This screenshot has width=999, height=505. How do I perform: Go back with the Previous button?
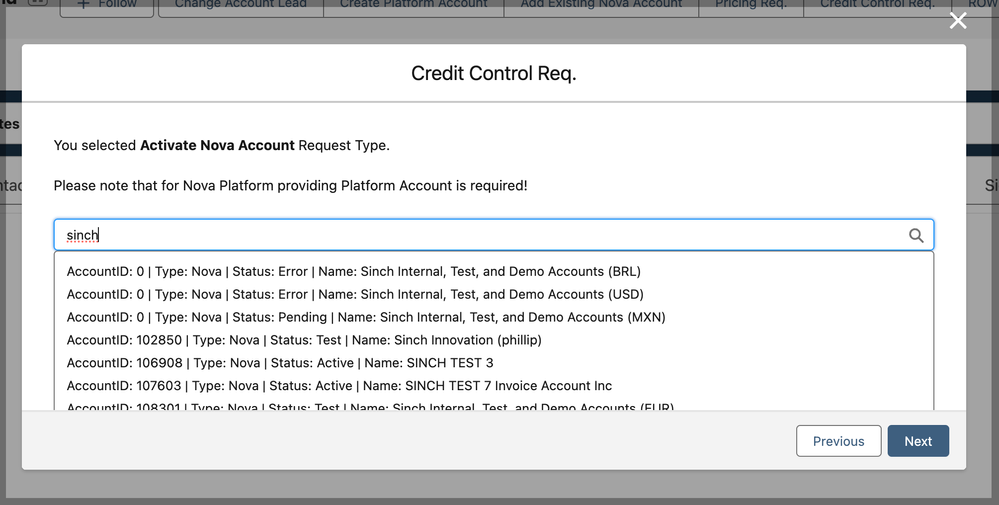click(x=838, y=441)
